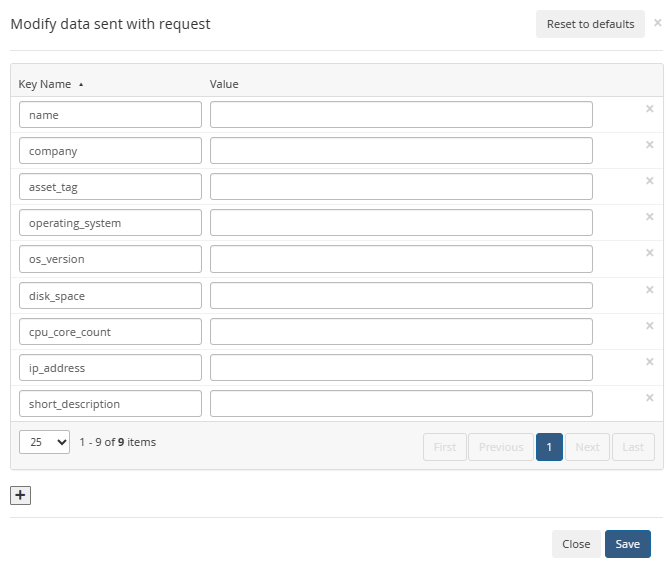Edit the cpu_core_count key name field
This screenshot has height=568, width=668.
110,332
